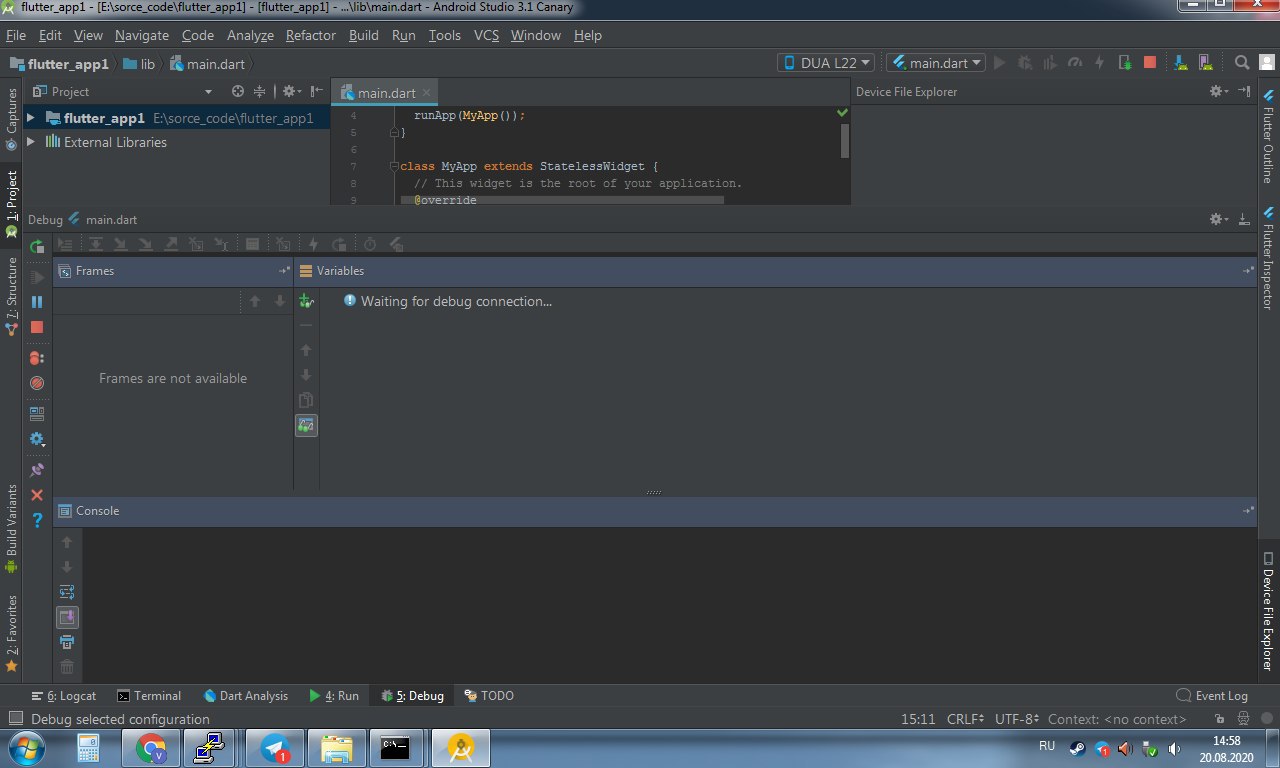Open run configuration main.dart dropdown
1280x768 pixels.
936,62
